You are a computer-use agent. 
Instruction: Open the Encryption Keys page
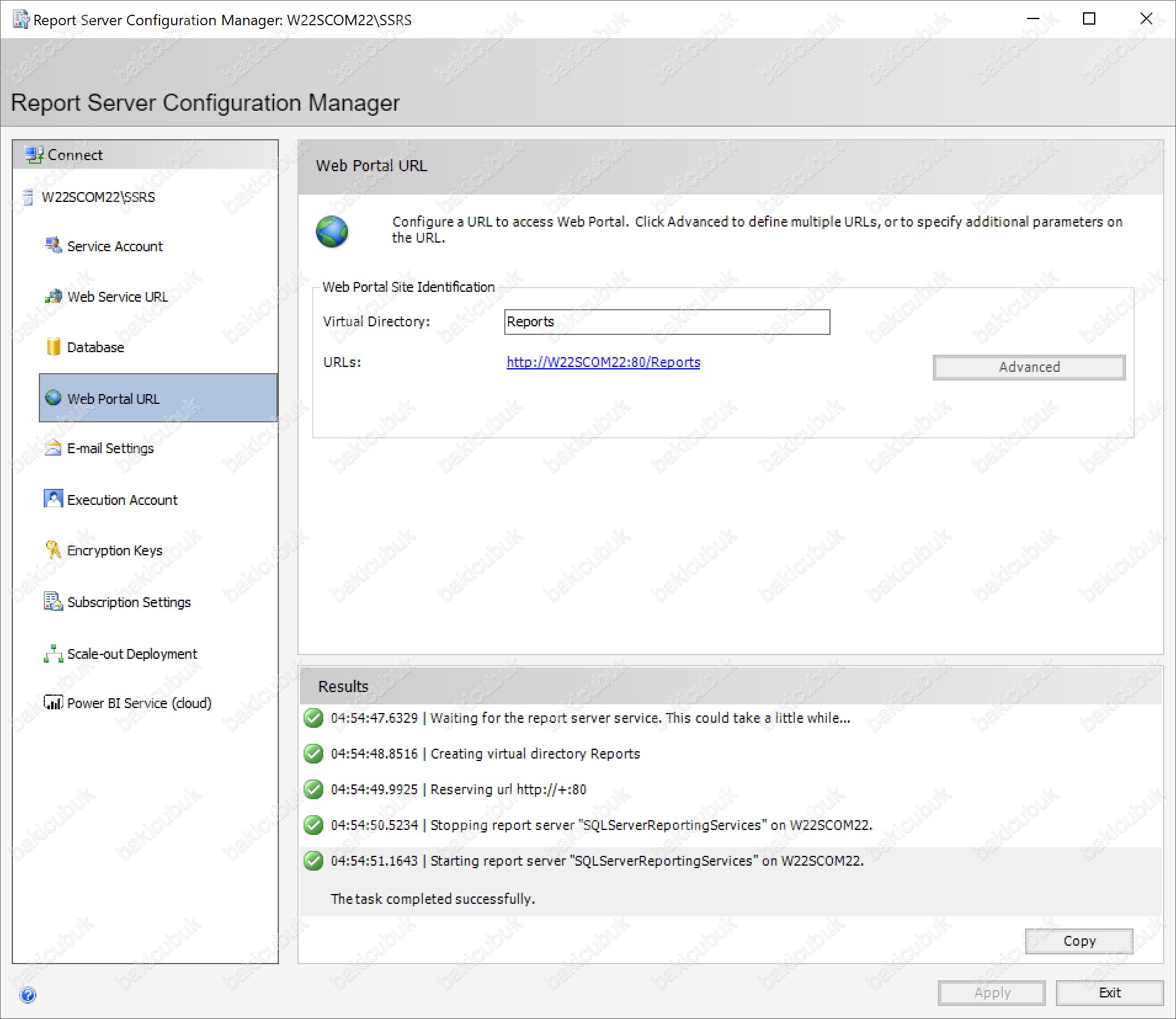click(x=115, y=550)
